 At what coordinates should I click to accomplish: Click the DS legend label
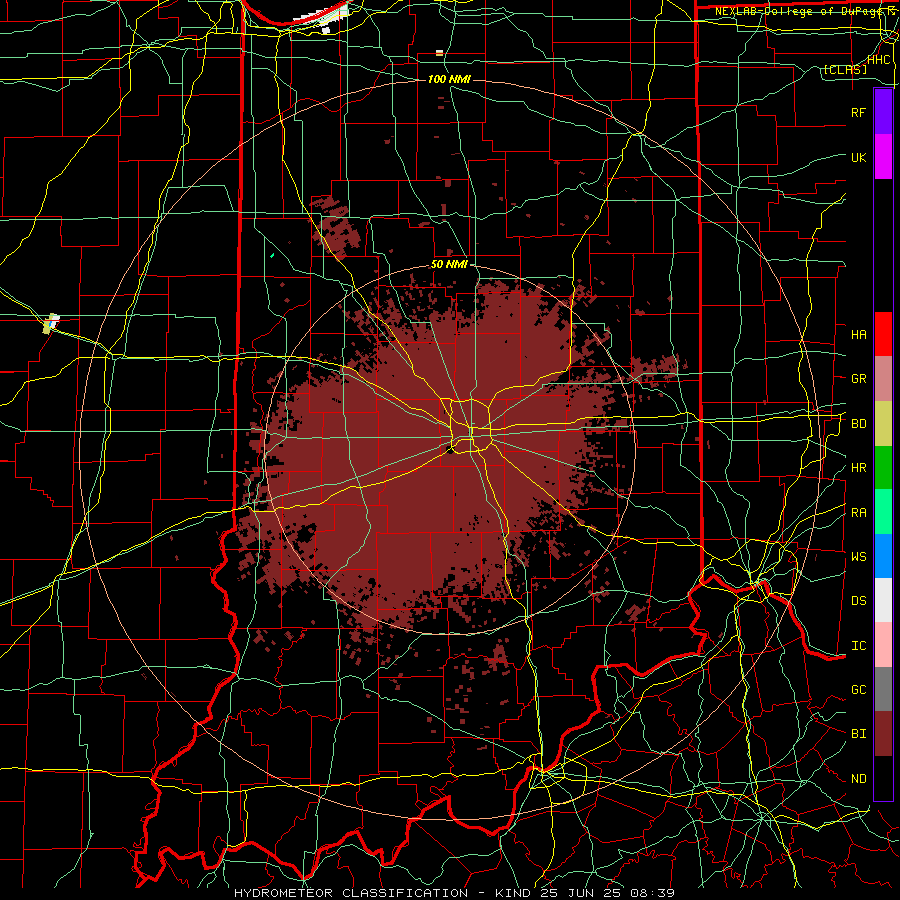tap(858, 601)
